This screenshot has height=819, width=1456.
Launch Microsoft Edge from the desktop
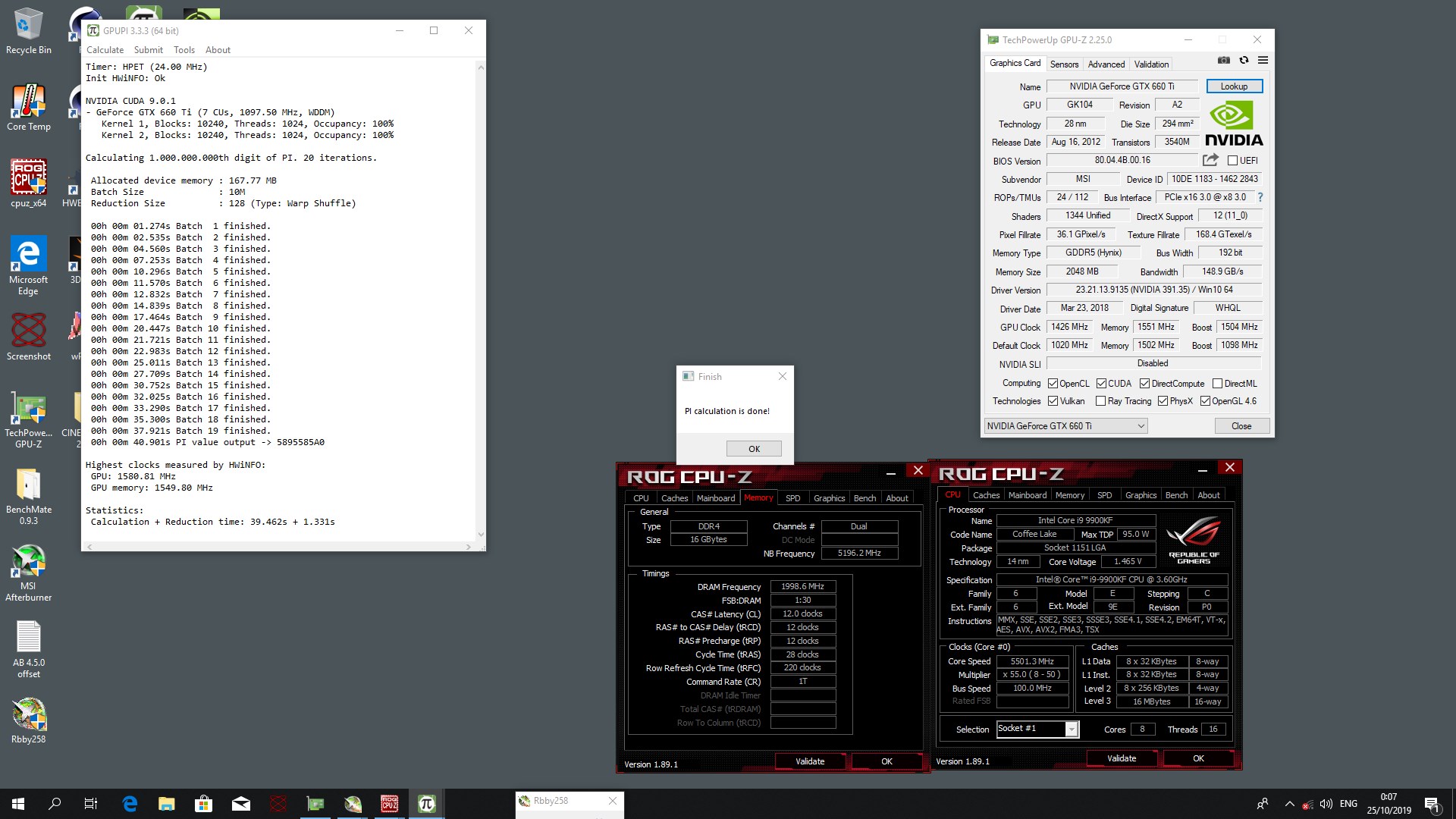(28, 265)
